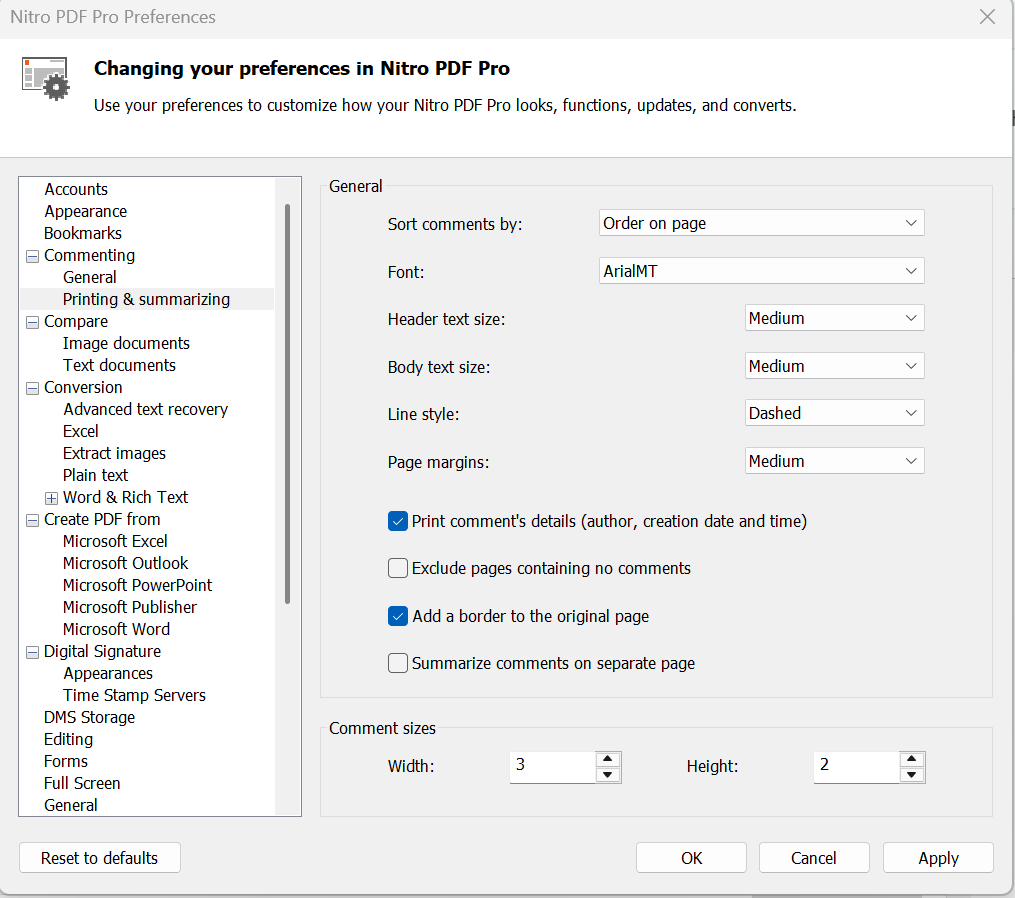
Task: Click the Width input field
Action: 552,767
